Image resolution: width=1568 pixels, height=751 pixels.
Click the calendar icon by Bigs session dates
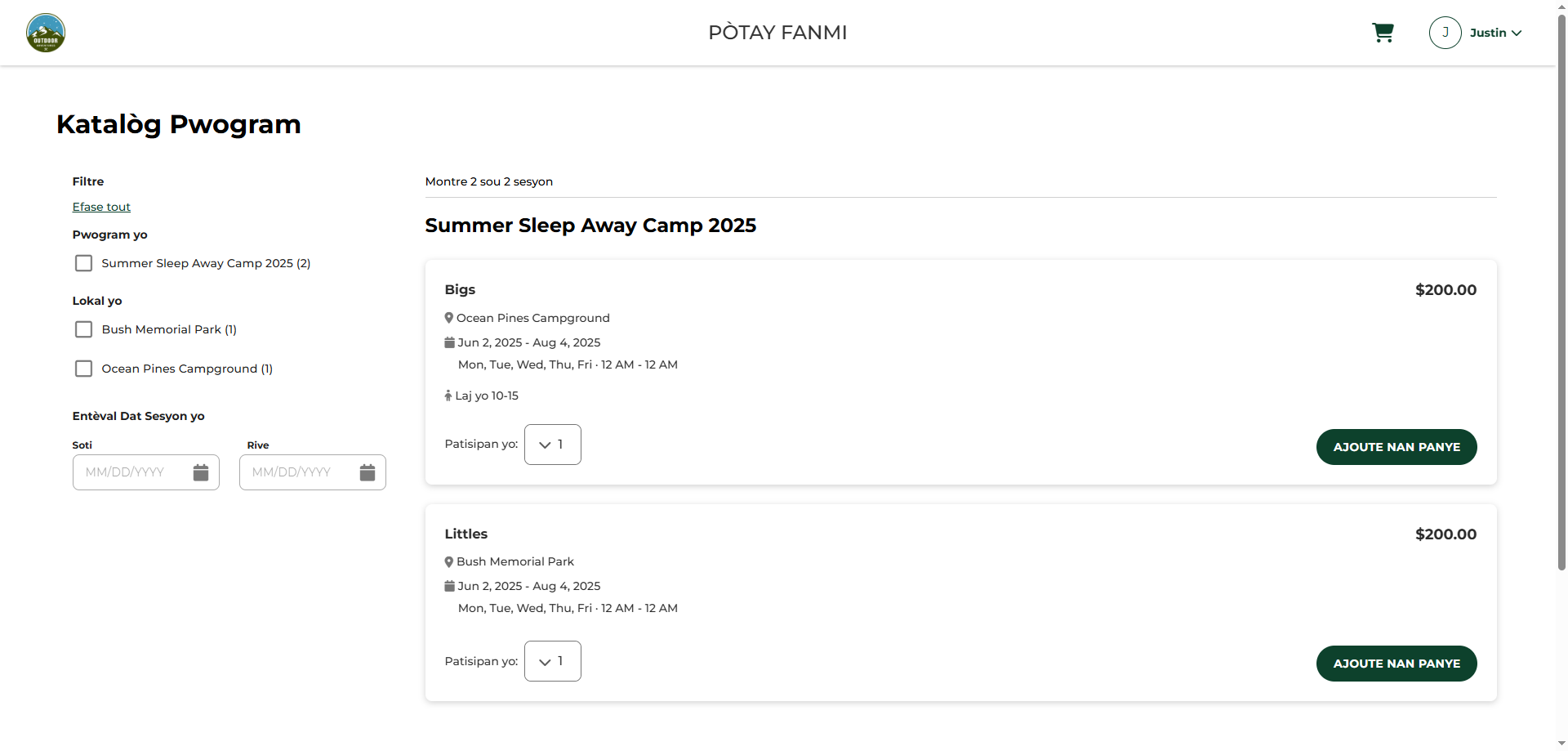(449, 342)
